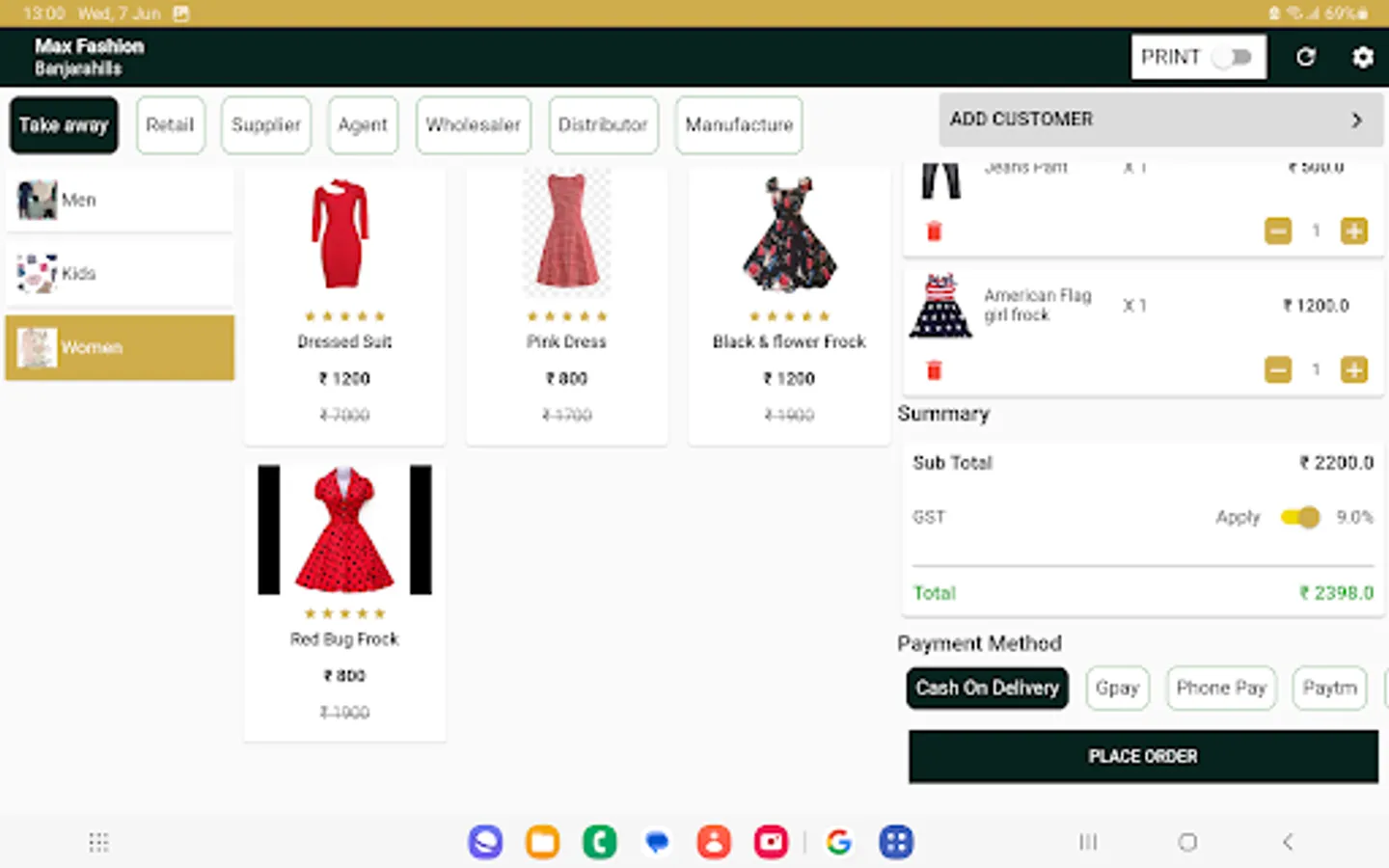Viewport: 1389px width, 868px height.
Task: Click American Flag frock price ₹ 1200.0
Action: [1316, 306]
